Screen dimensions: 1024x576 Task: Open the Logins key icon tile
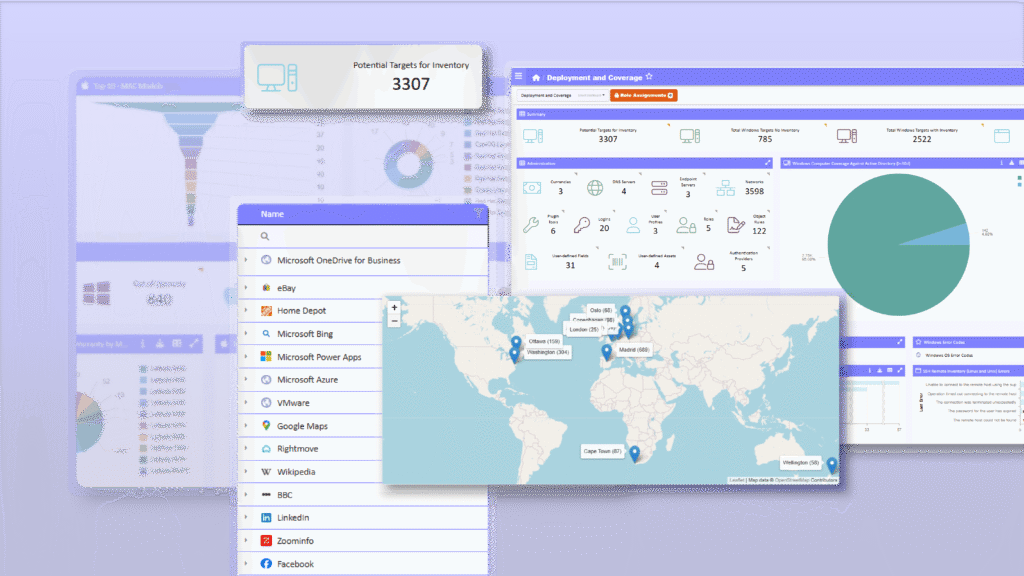[581, 225]
